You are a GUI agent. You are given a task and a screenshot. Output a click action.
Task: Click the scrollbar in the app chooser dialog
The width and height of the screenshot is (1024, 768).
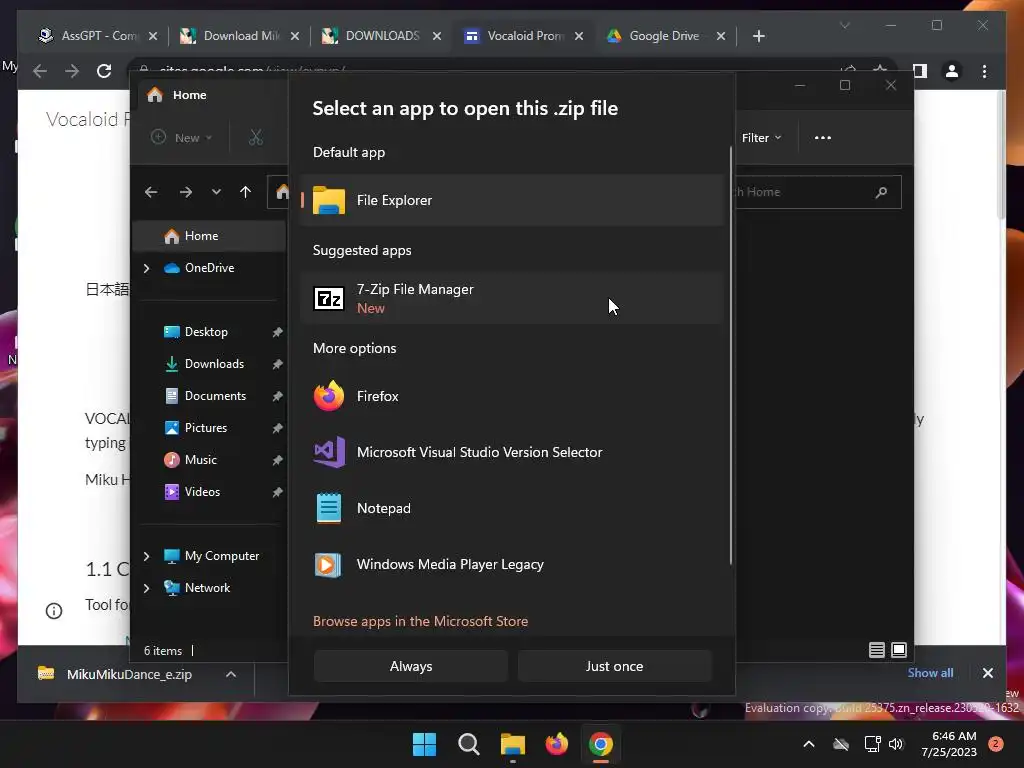731,356
